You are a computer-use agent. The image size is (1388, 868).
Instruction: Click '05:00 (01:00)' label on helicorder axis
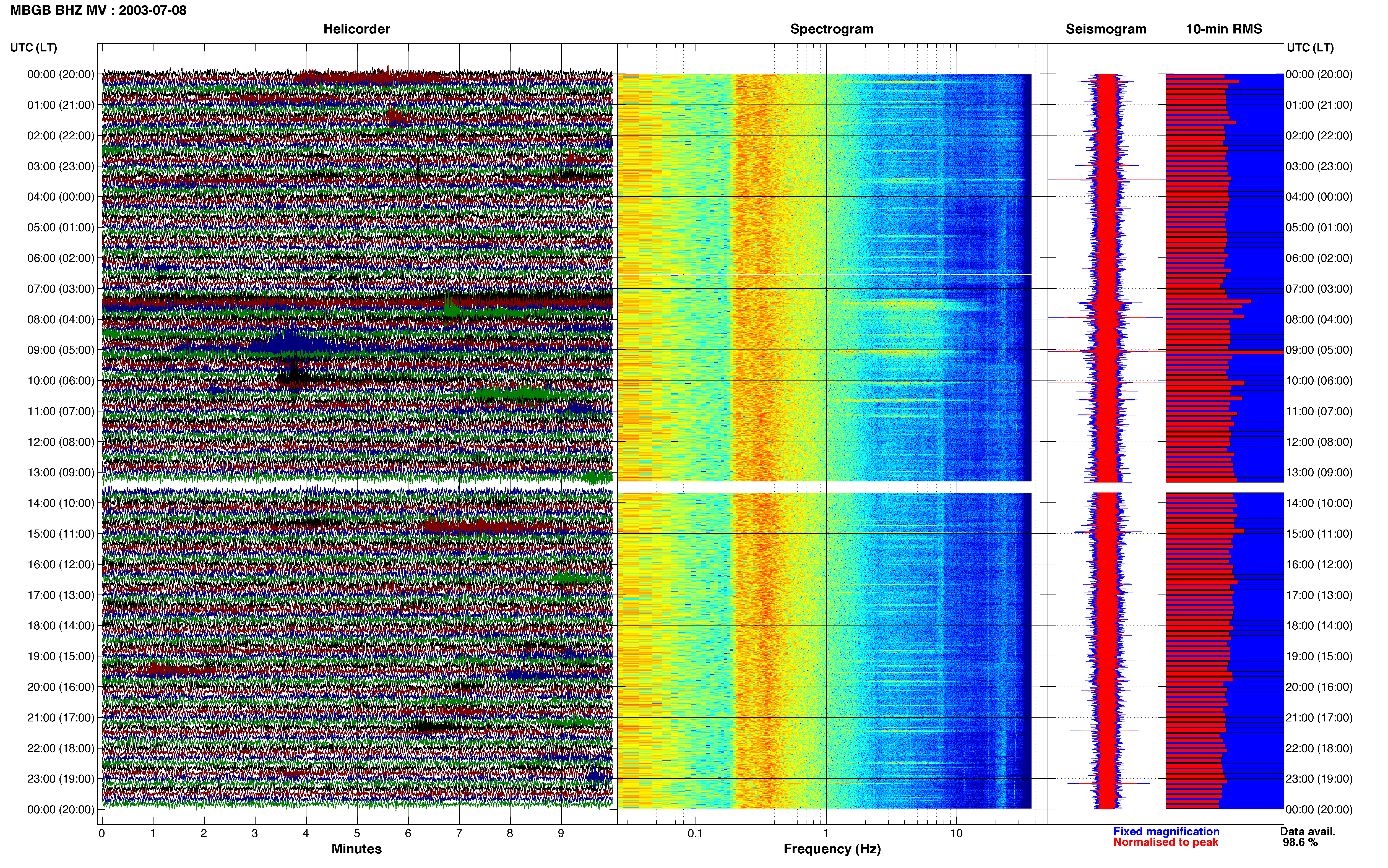click(x=61, y=227)
